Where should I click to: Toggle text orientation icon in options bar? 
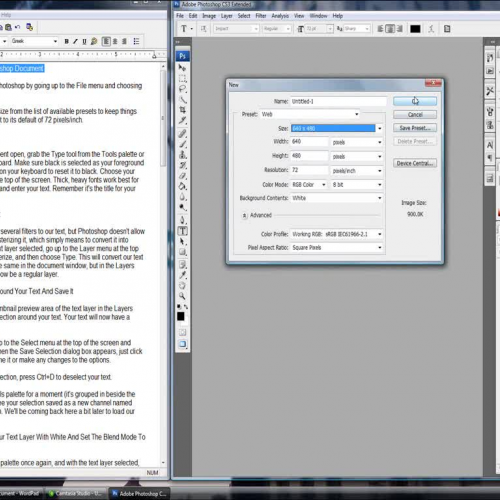(x=203, y=29)
